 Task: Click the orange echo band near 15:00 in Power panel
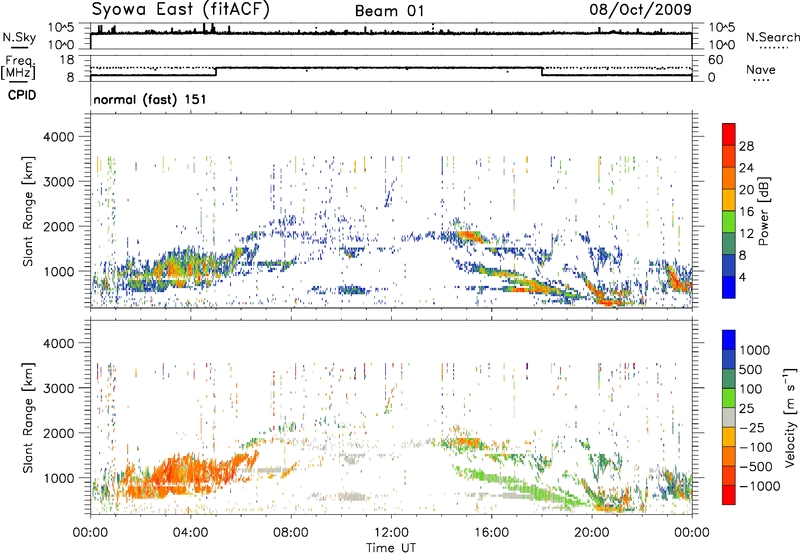[468, 235]
